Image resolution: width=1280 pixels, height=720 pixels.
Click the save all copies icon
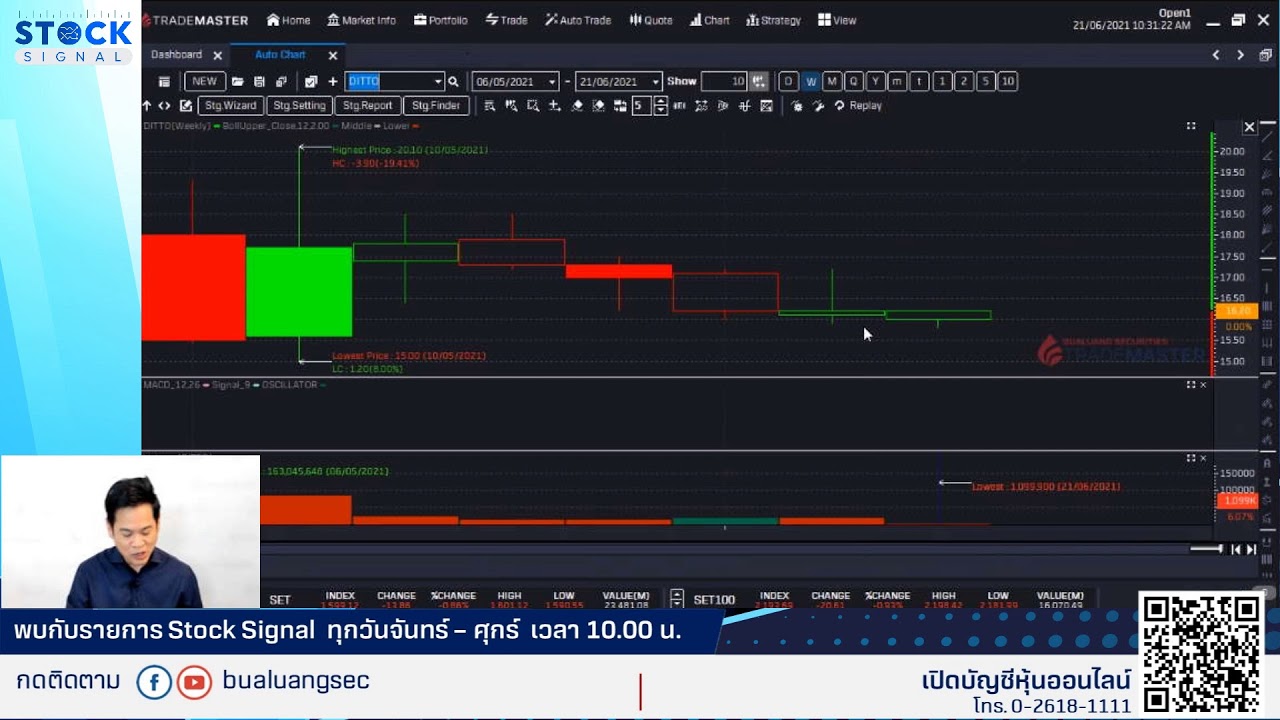281,82
